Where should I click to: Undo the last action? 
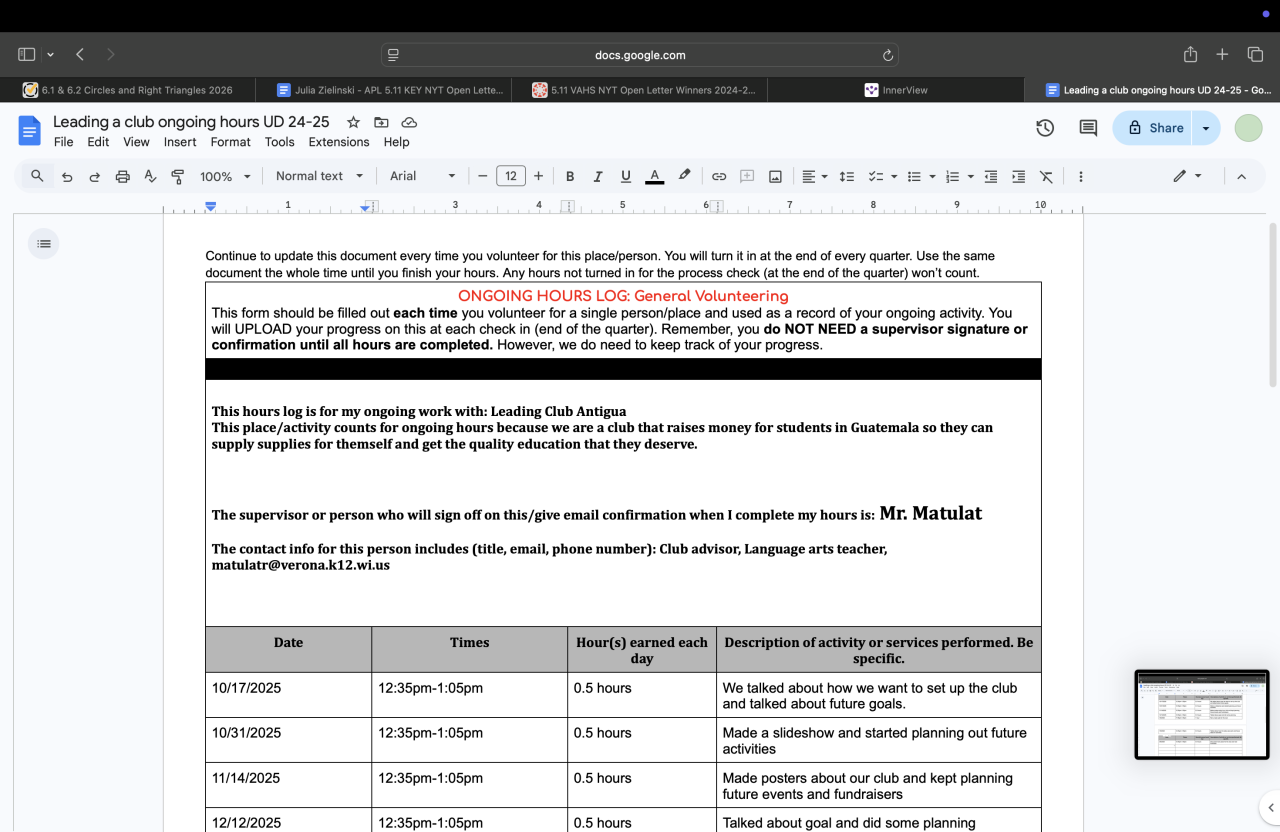point(67,176)
